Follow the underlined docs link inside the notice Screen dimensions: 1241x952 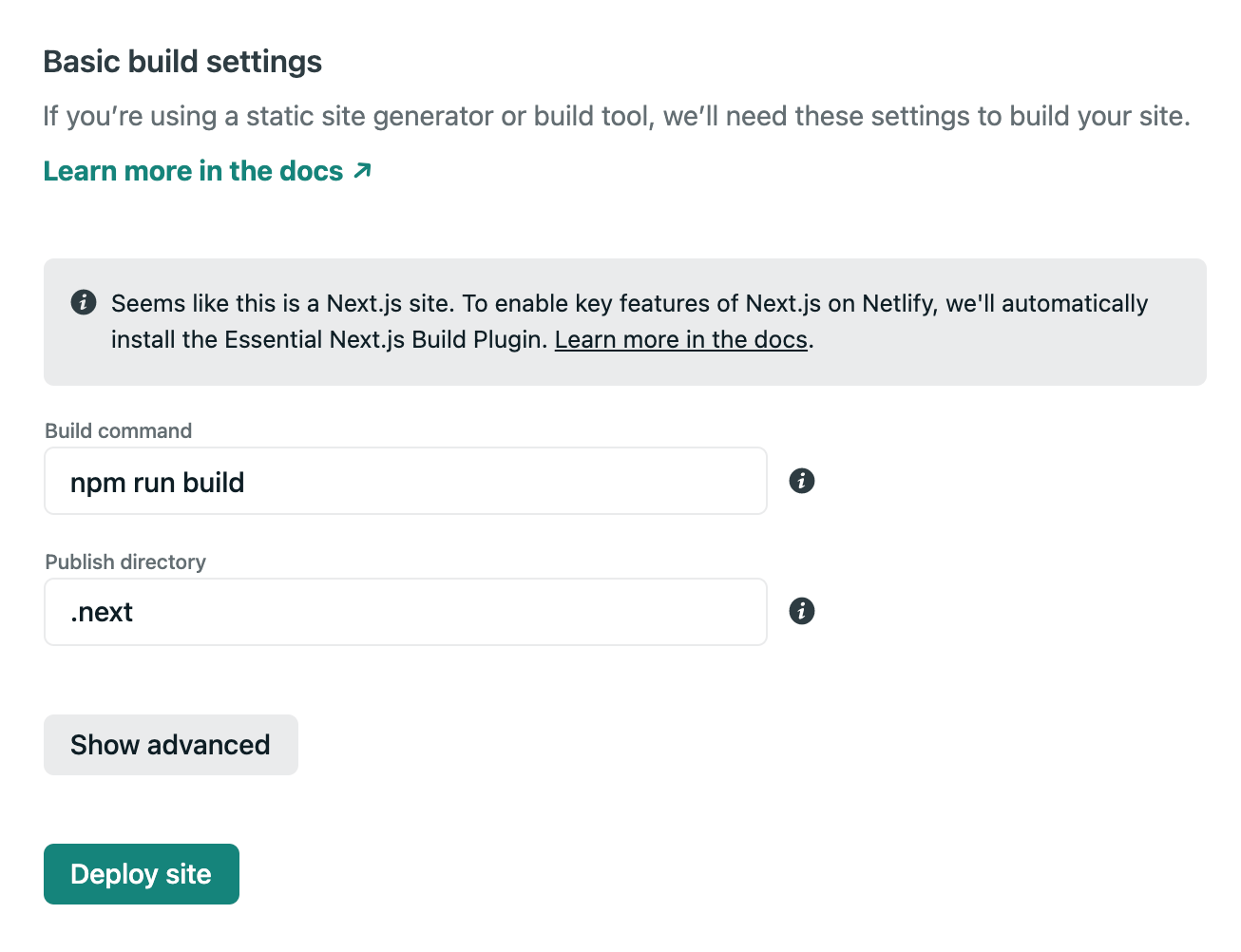pos(680,340)
